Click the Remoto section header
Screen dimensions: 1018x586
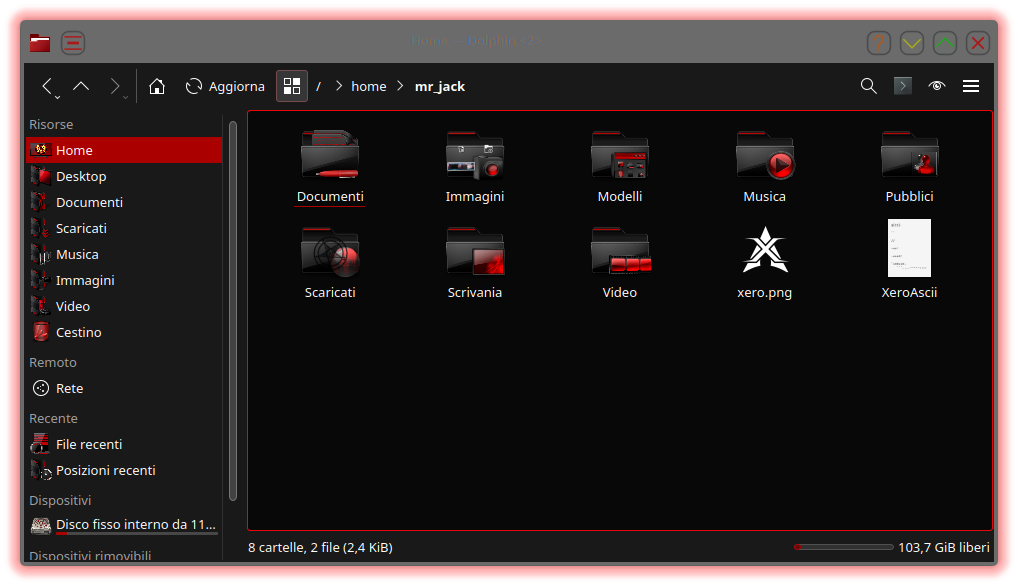click(53, 362)
